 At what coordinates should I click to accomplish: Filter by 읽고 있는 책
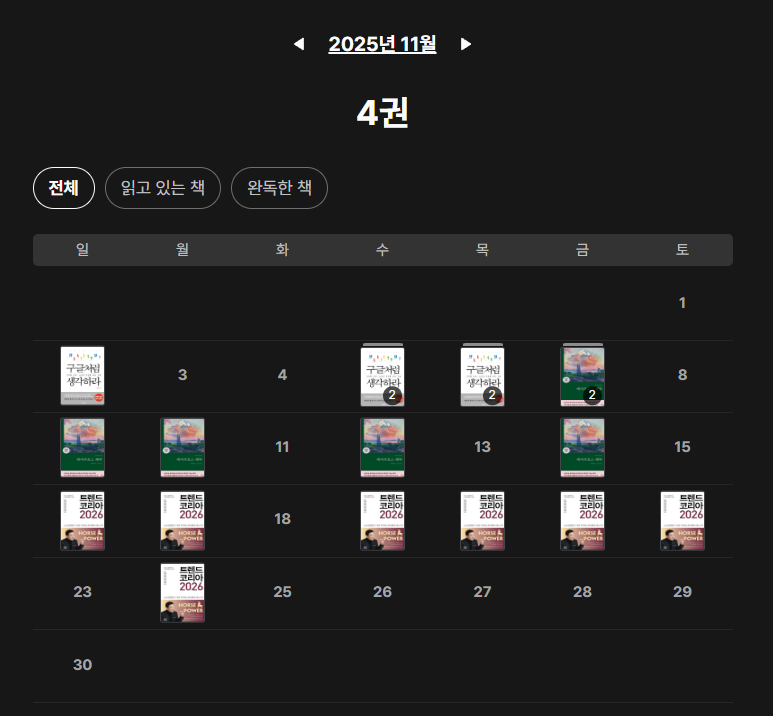coord(163,188)
